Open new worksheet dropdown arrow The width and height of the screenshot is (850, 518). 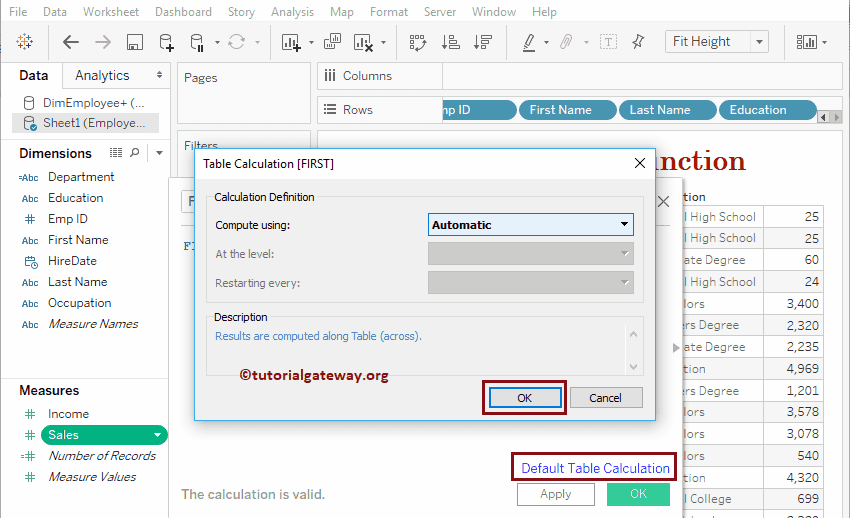tap(311, 42)
